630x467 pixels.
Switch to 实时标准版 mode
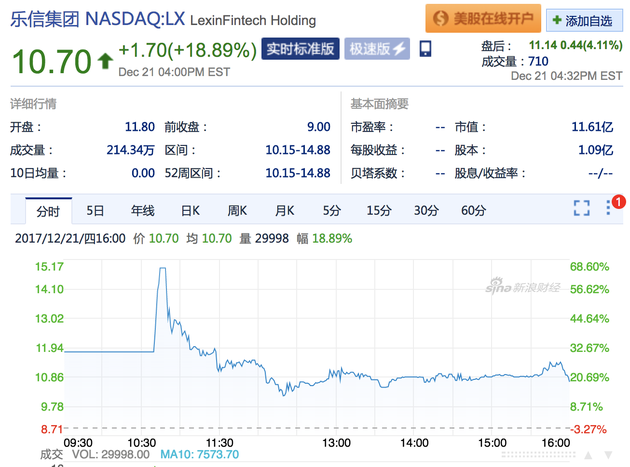coord(300,49)
